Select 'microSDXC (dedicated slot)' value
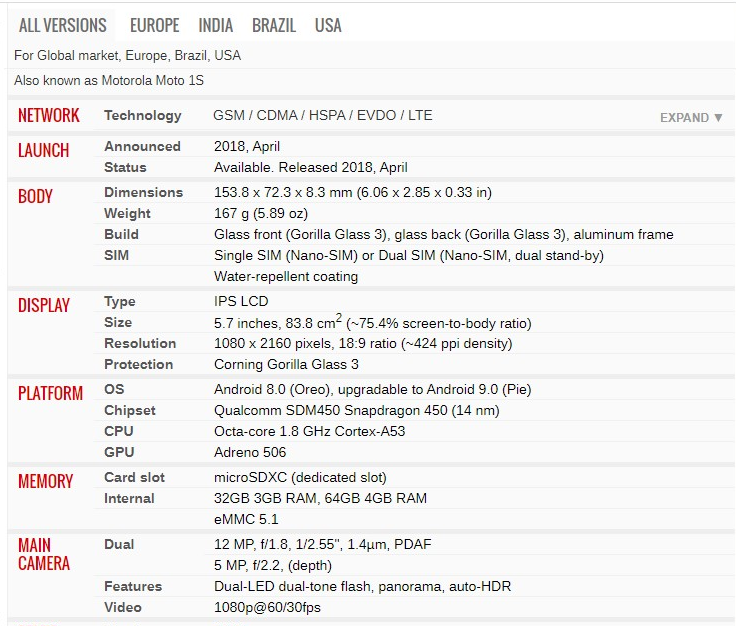 tap(300, 478)
